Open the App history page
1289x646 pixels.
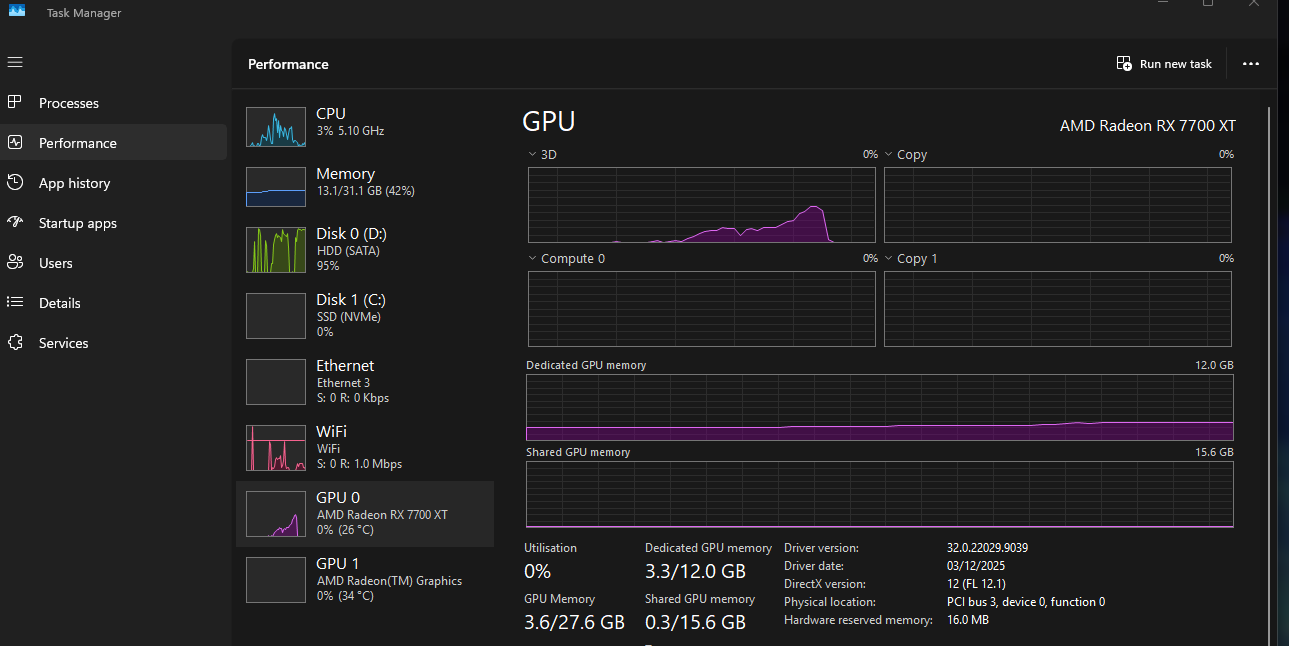pos(75,182)
